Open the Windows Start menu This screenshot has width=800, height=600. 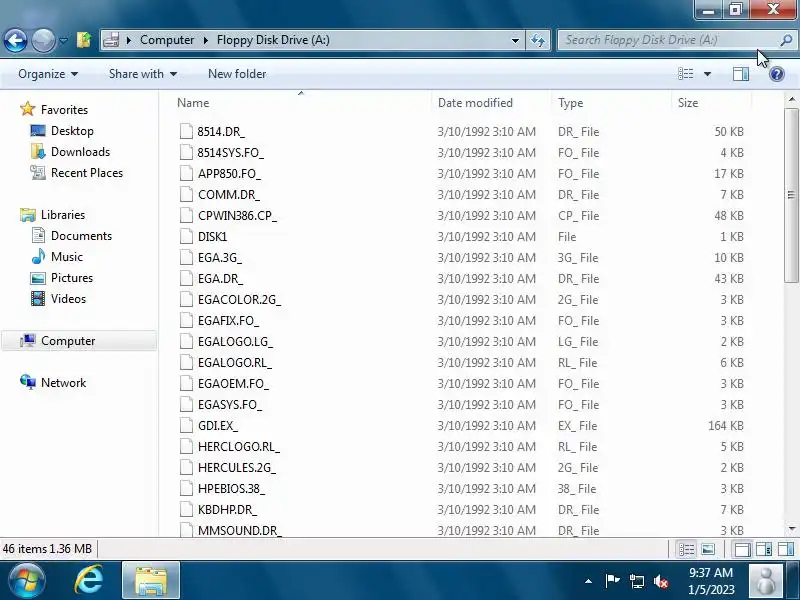pos(26,581)
